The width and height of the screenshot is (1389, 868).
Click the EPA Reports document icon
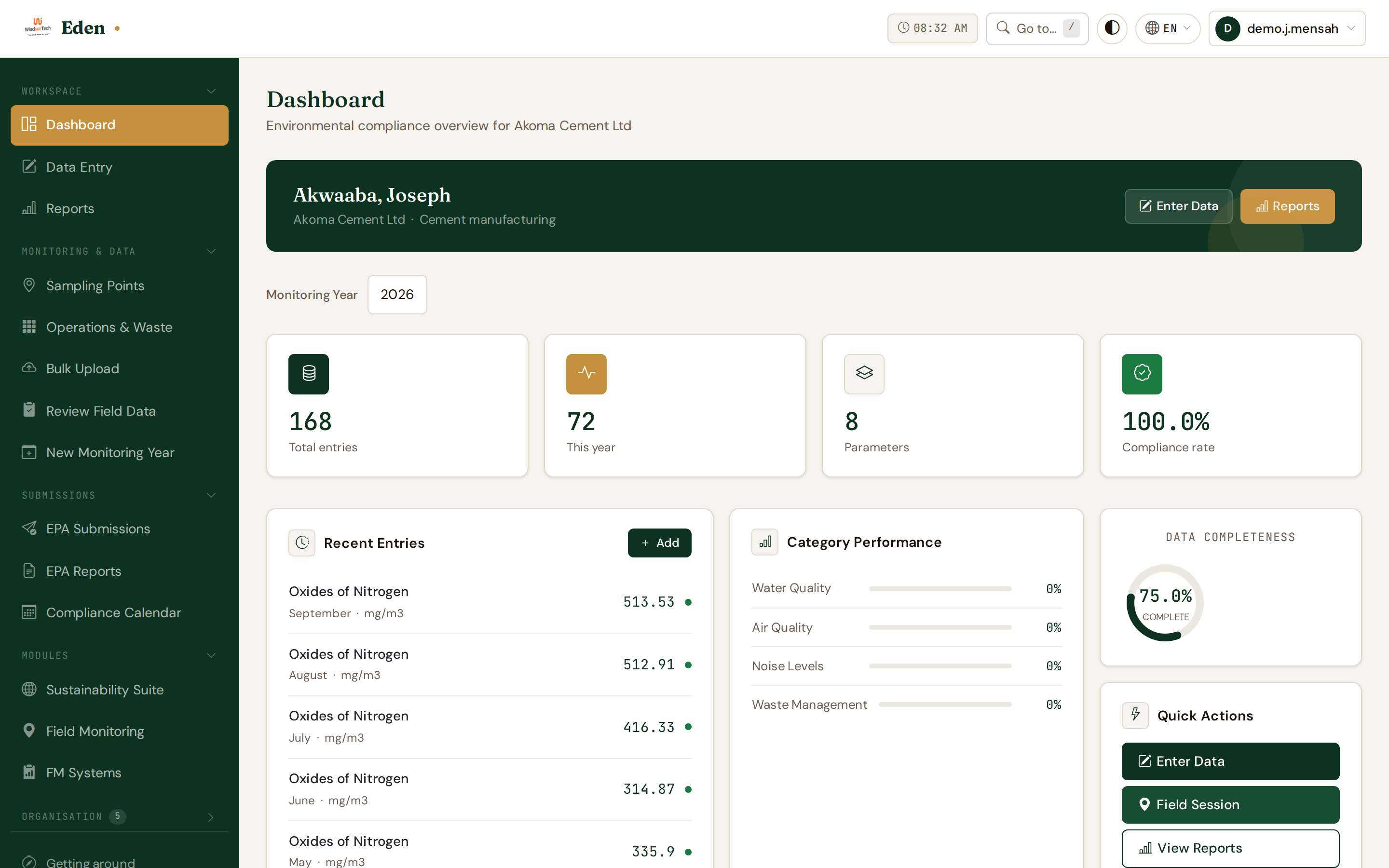(29, 570)
